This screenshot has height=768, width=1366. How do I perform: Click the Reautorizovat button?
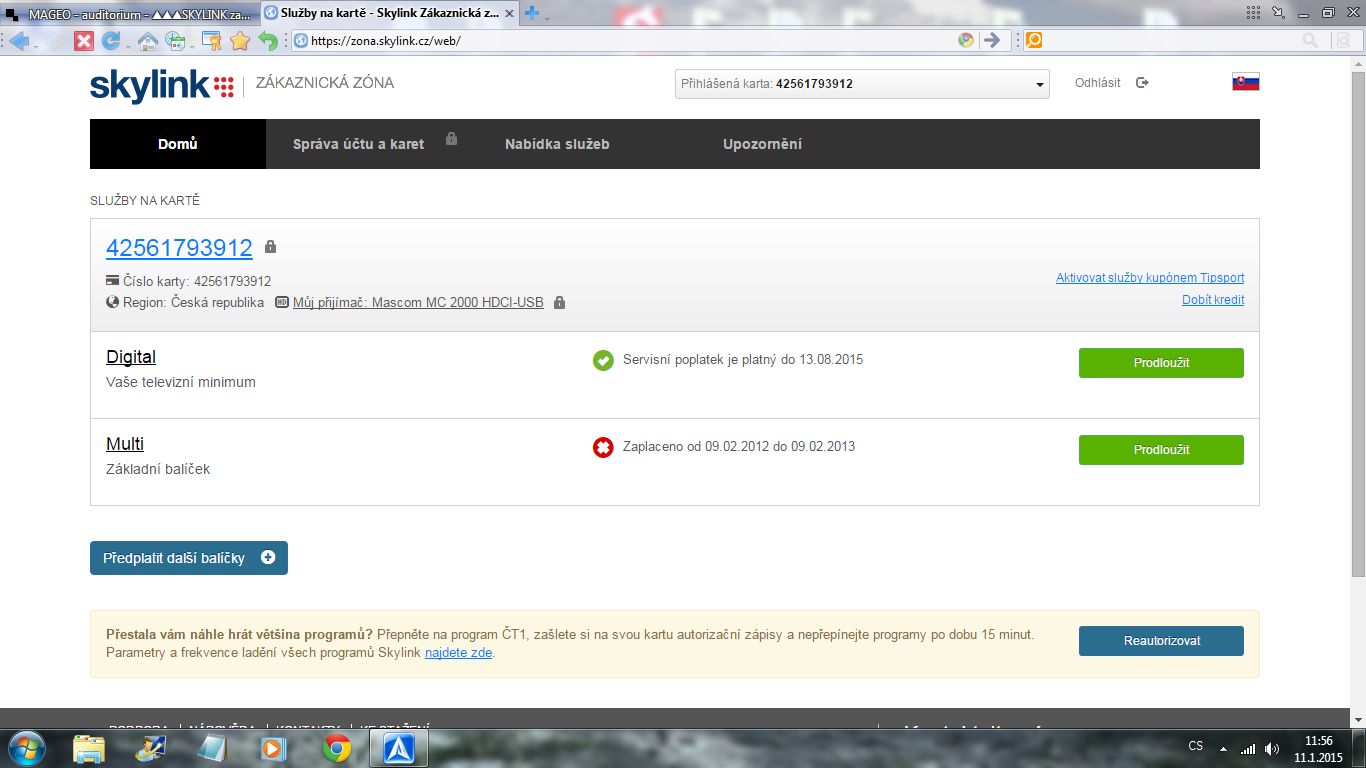tap(1161, 641)
